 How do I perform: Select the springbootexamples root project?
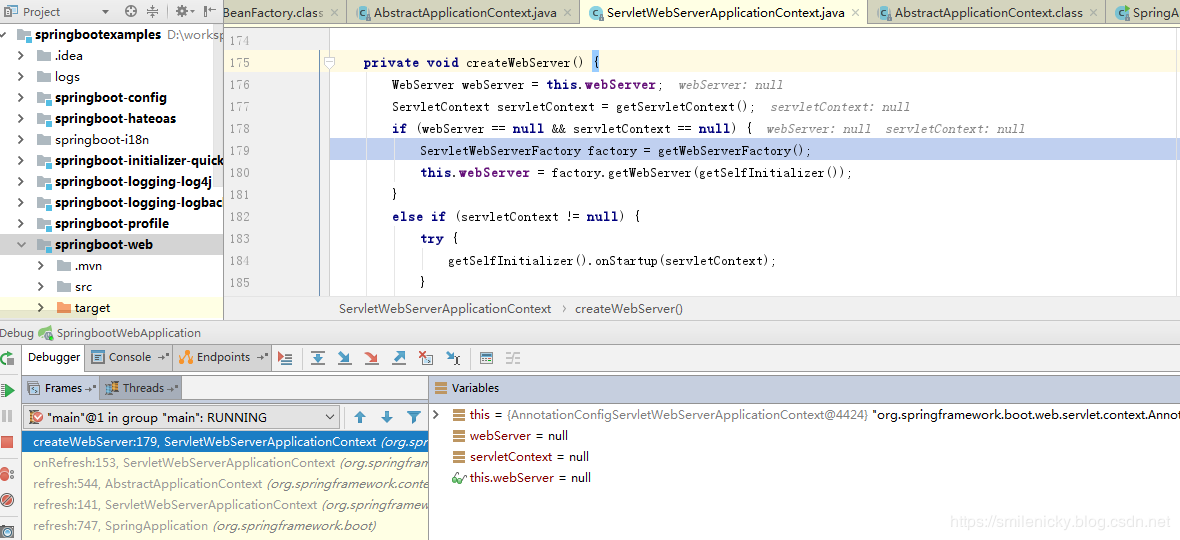point(111,35)
